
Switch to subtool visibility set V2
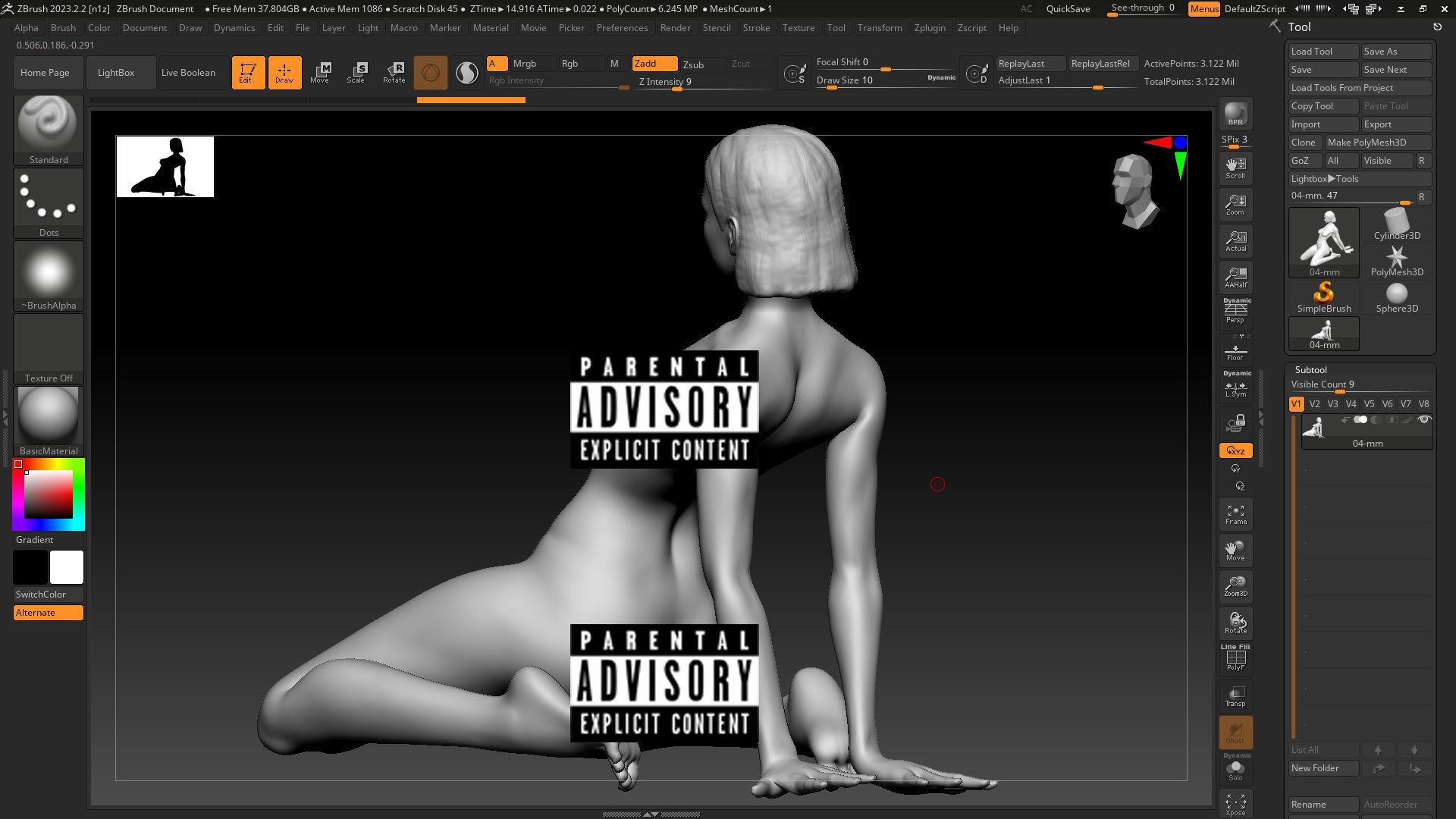point(1314,404)
